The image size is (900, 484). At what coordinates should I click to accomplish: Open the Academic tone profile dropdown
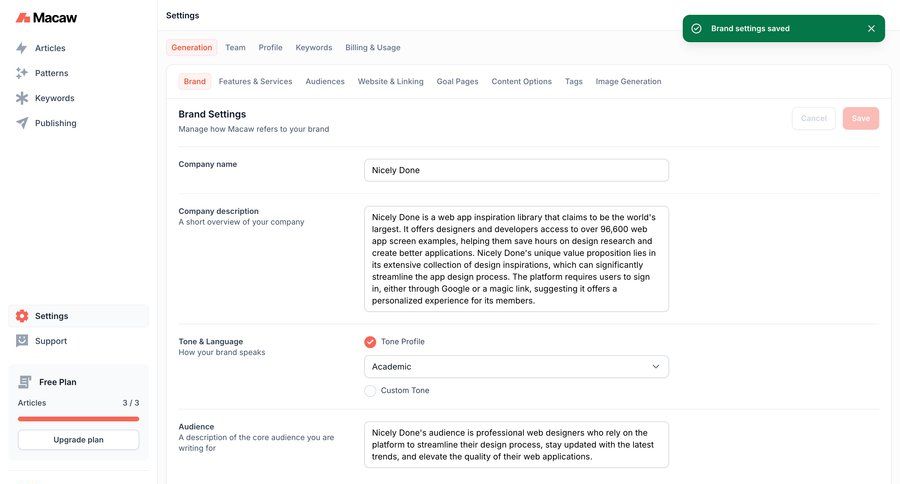click(x=516, y=366)
